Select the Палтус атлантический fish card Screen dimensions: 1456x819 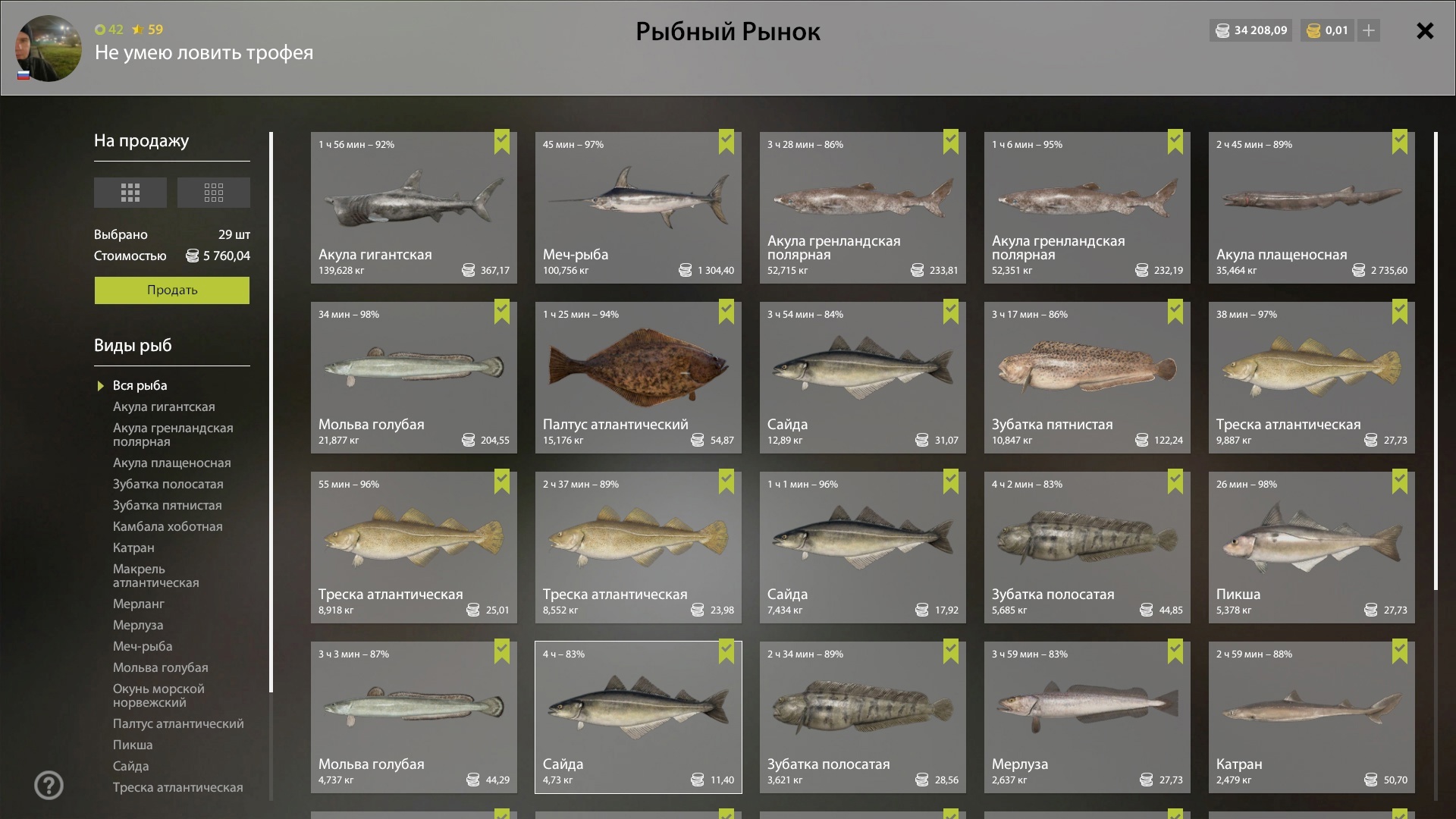coord(639,378)
